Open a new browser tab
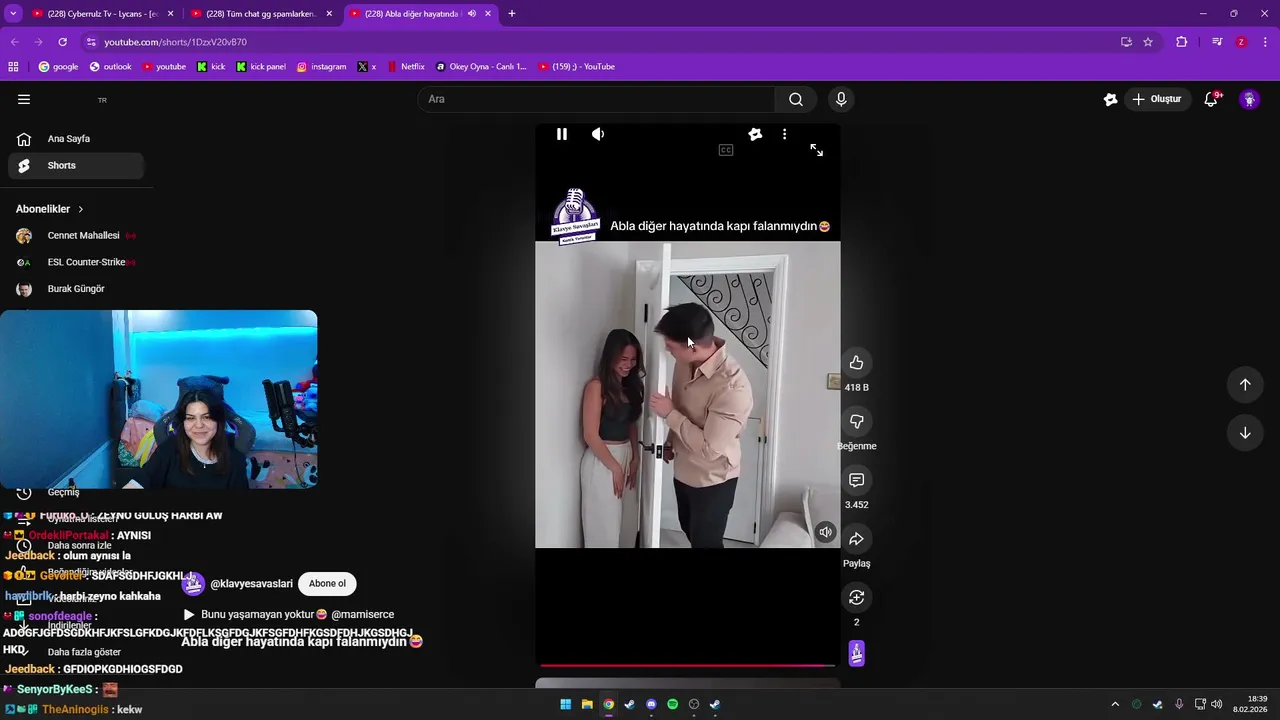 [x=512, y=14]
